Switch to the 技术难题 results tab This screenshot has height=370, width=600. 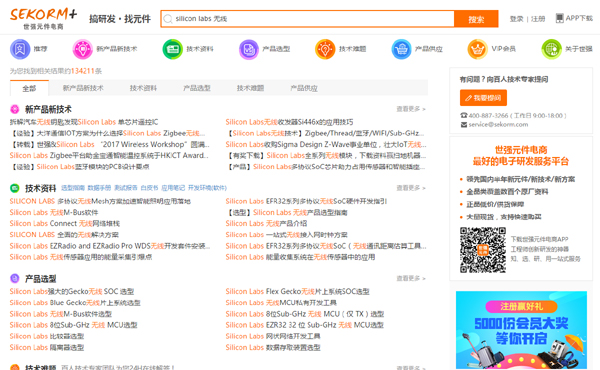tap(250, 88)
